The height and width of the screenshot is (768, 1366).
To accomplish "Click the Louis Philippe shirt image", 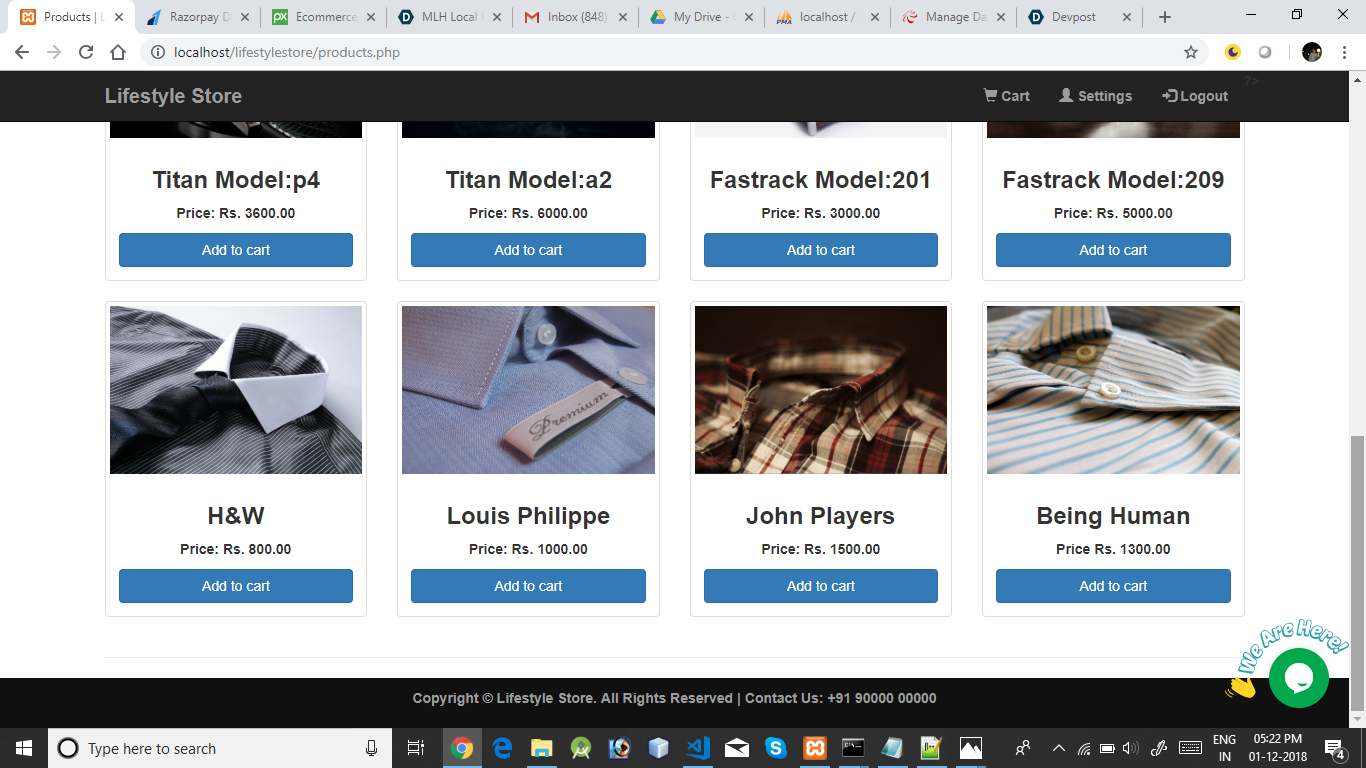I will pos(528,390).
